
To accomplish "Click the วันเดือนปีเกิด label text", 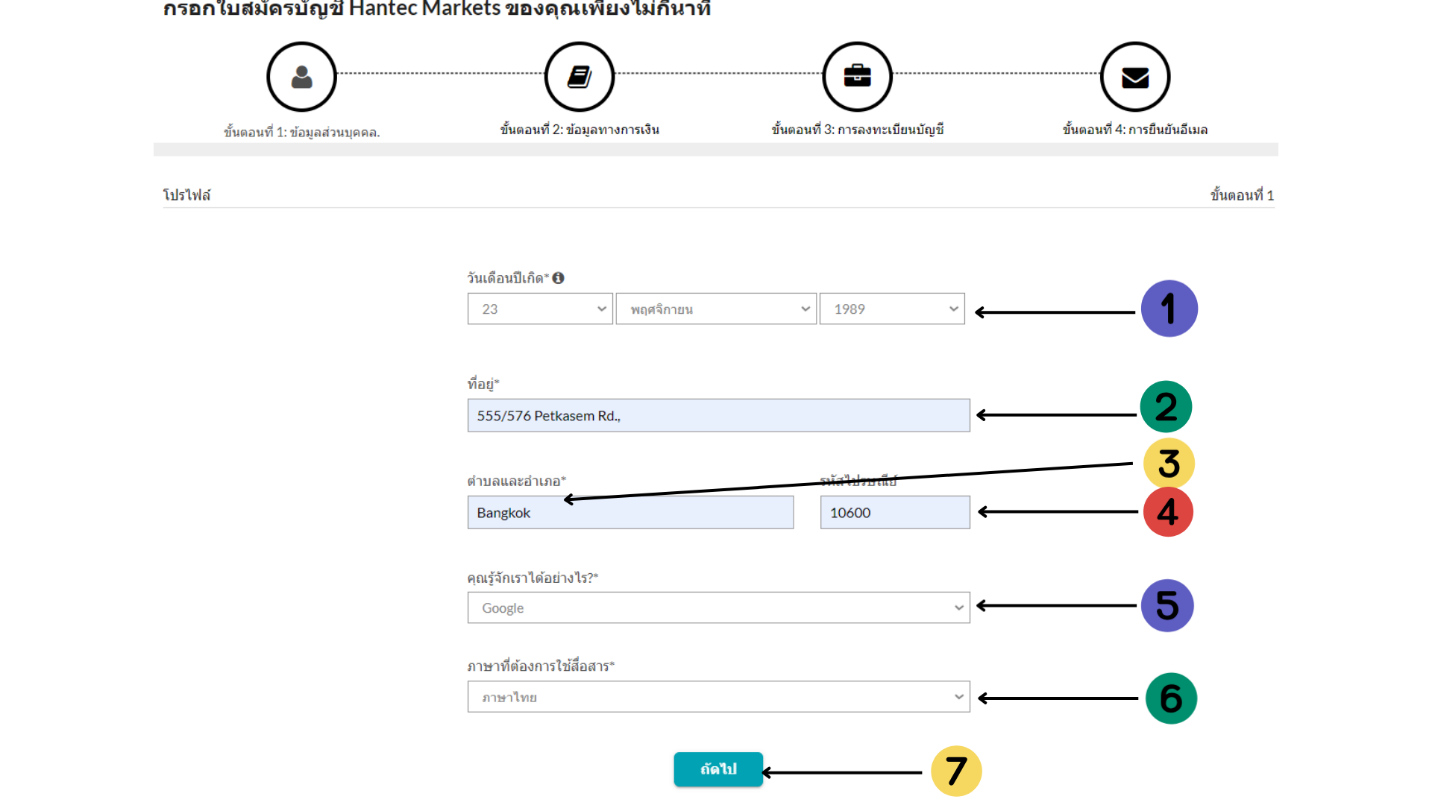I will 508,278.
